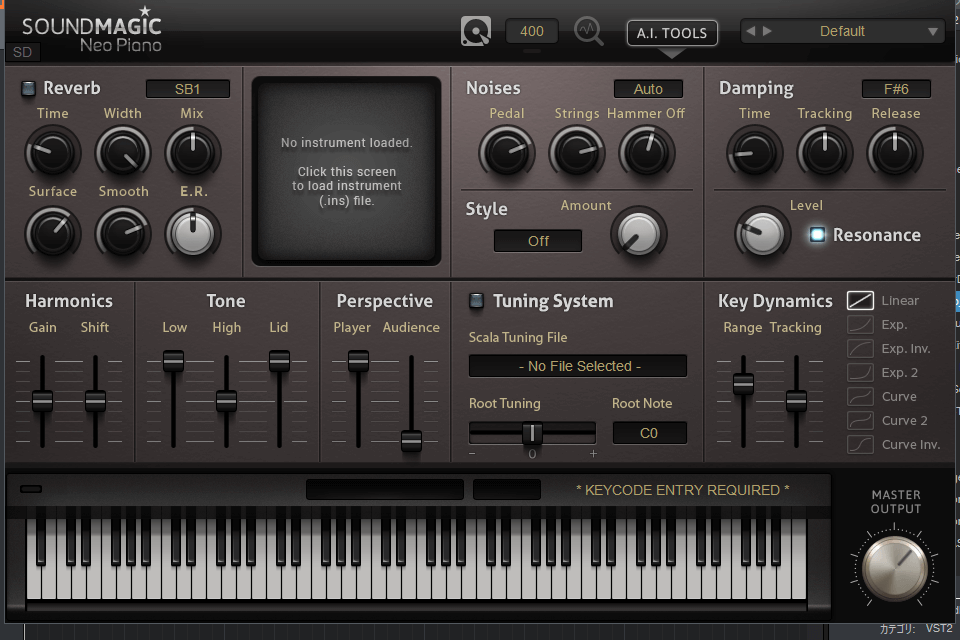
Task: Toggle the SD button under the logo
Action: click(x=23, y=52)
